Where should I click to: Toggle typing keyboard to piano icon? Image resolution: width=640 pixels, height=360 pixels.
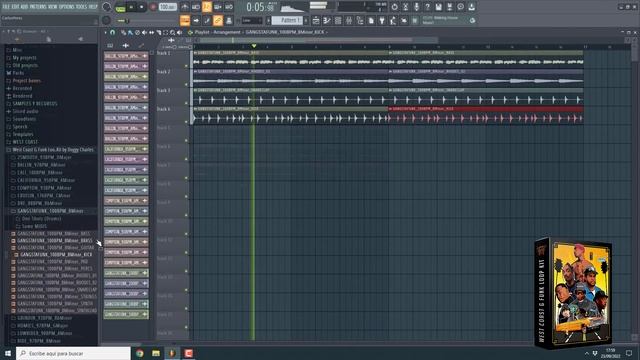185,20
